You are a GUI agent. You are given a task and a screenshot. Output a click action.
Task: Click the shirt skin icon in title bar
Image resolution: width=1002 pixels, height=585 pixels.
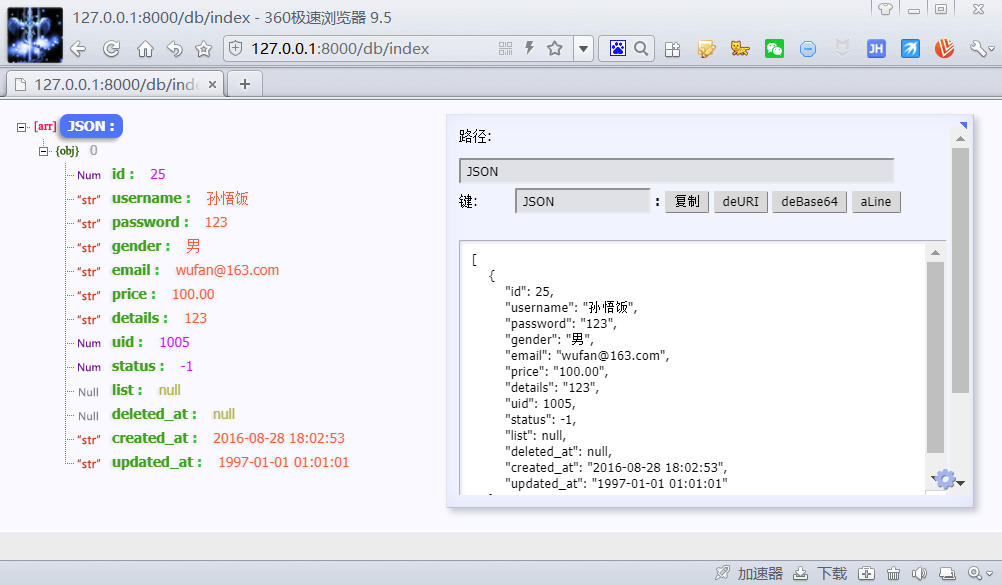pos(885,9)
